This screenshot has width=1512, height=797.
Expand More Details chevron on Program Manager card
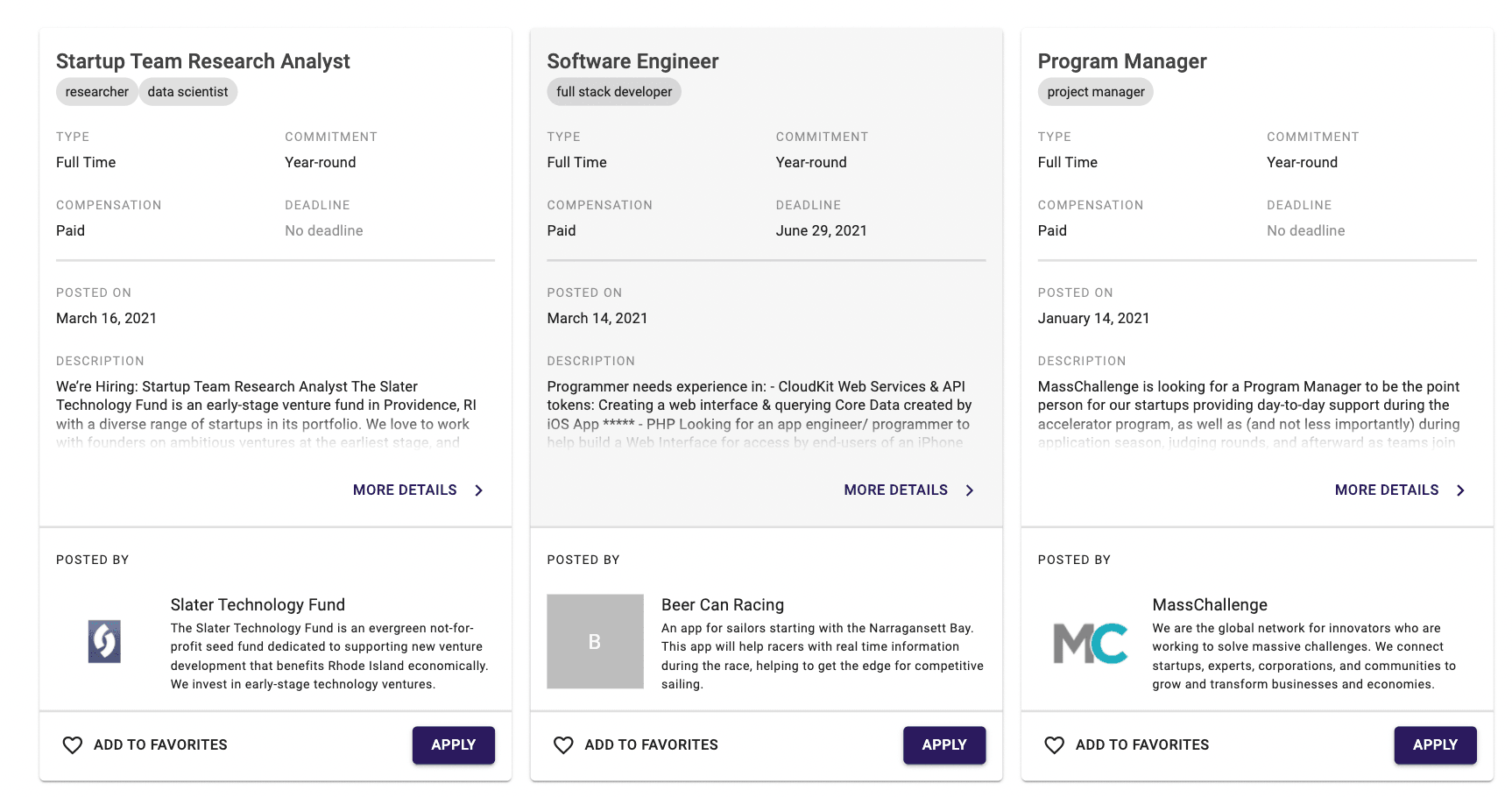point(1460,490)
